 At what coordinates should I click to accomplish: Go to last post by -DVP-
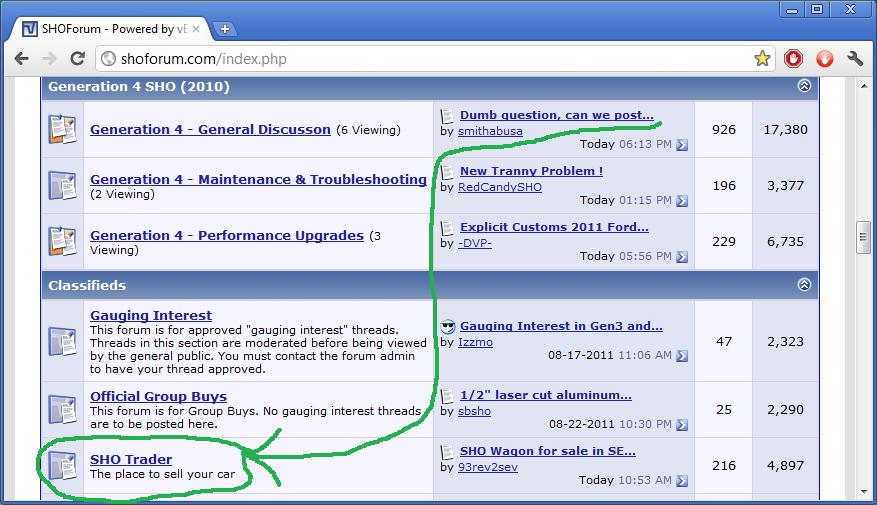tap(682, 257)
